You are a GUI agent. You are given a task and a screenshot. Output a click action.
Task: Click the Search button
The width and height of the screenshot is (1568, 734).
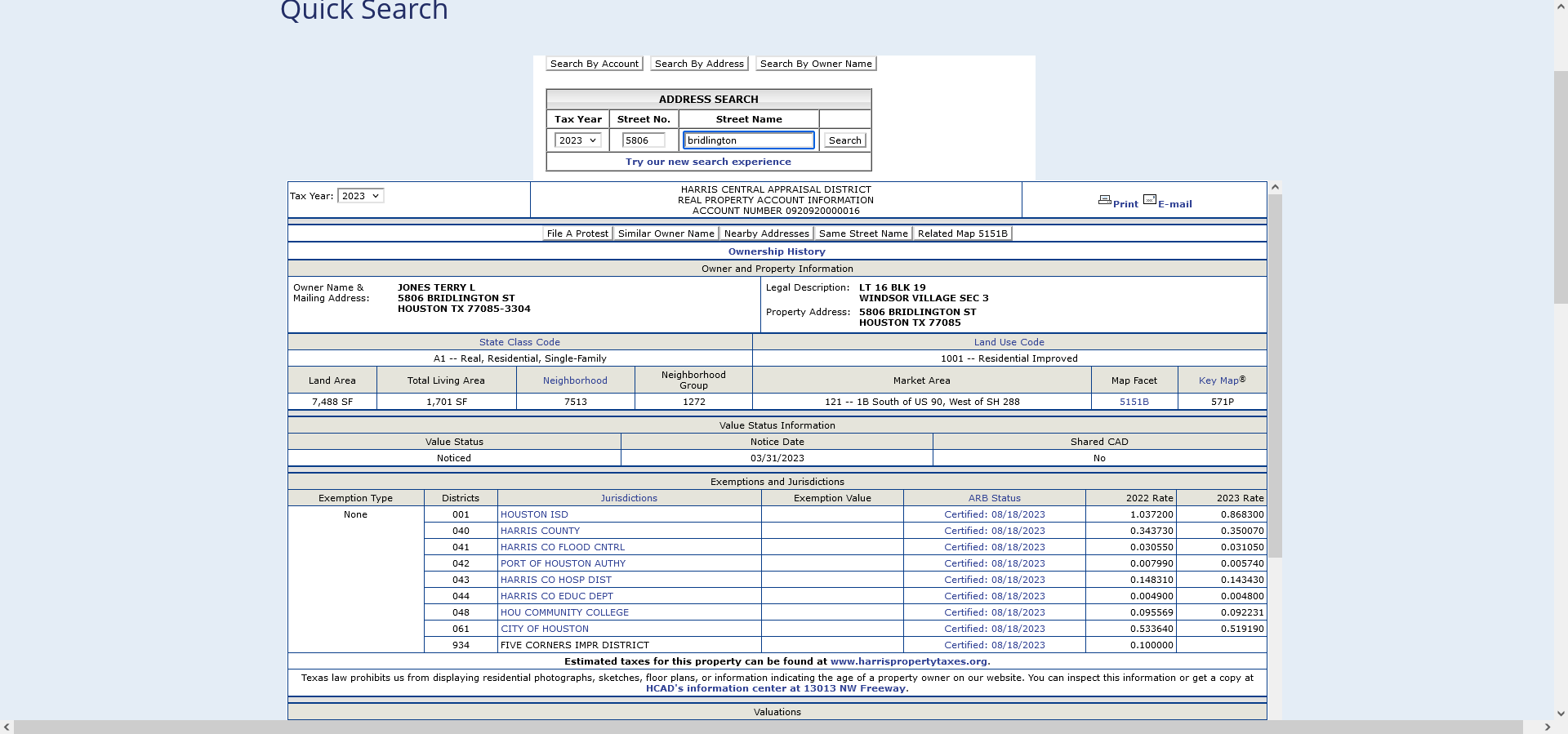point(844,140)
